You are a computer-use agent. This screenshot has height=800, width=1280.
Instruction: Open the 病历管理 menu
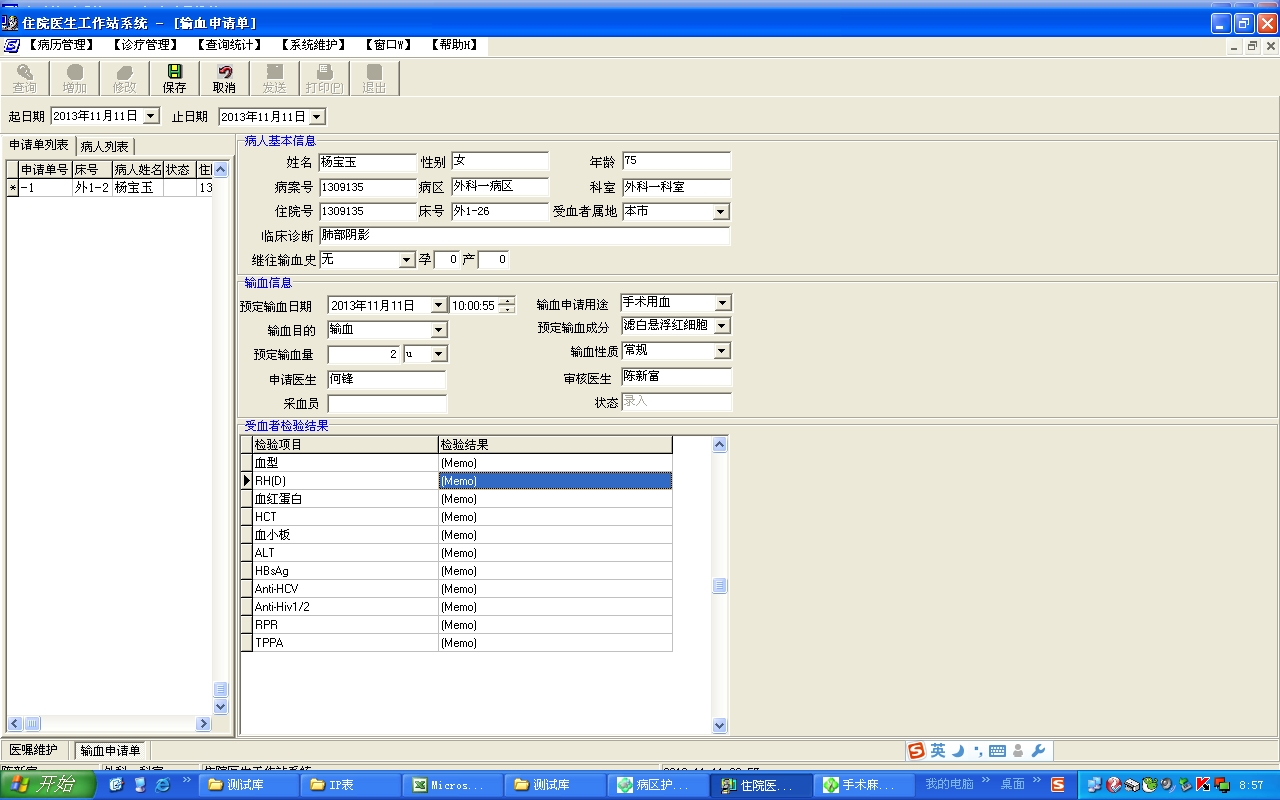[x=60, y=45]
